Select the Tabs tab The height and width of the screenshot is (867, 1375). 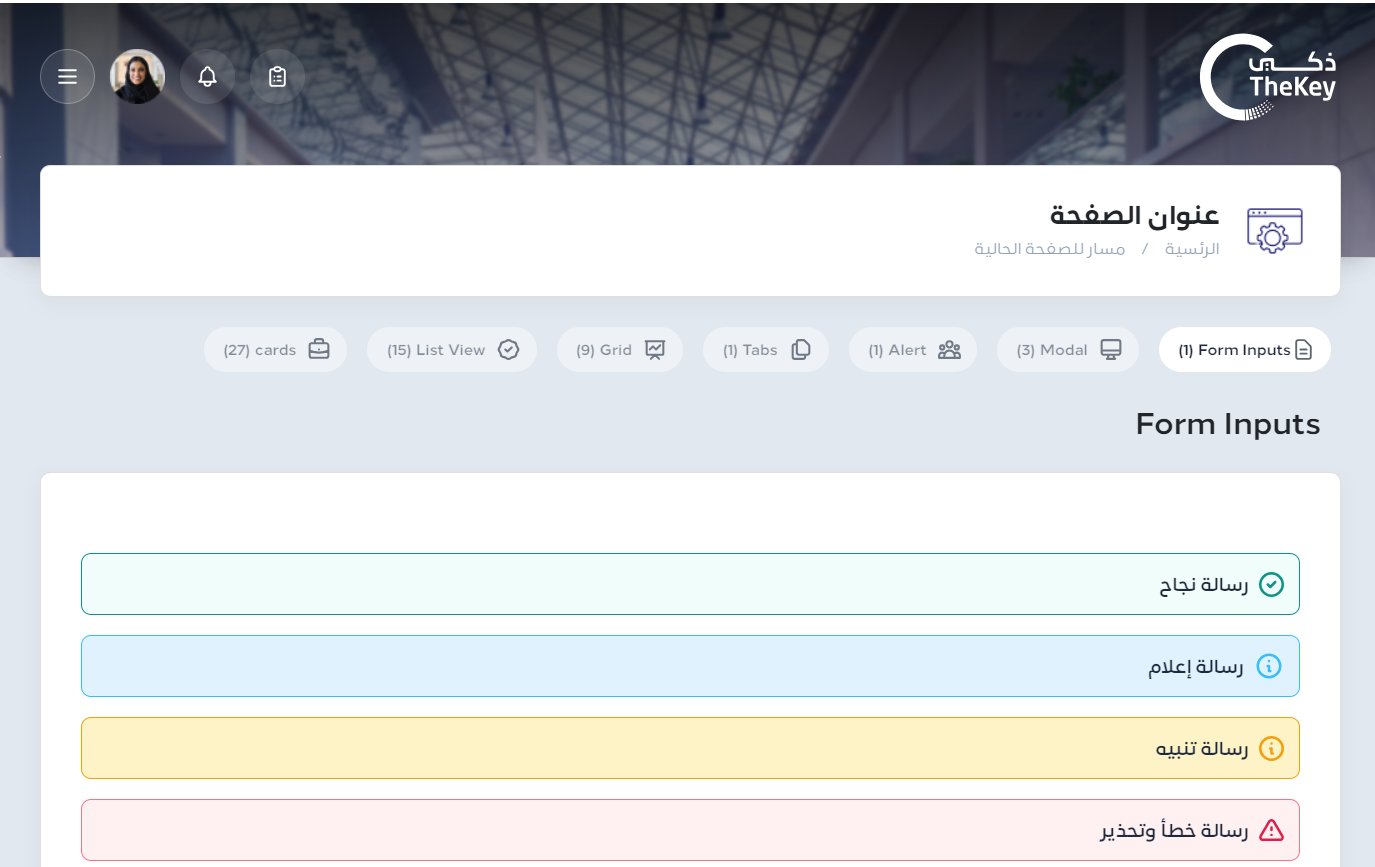765,350
